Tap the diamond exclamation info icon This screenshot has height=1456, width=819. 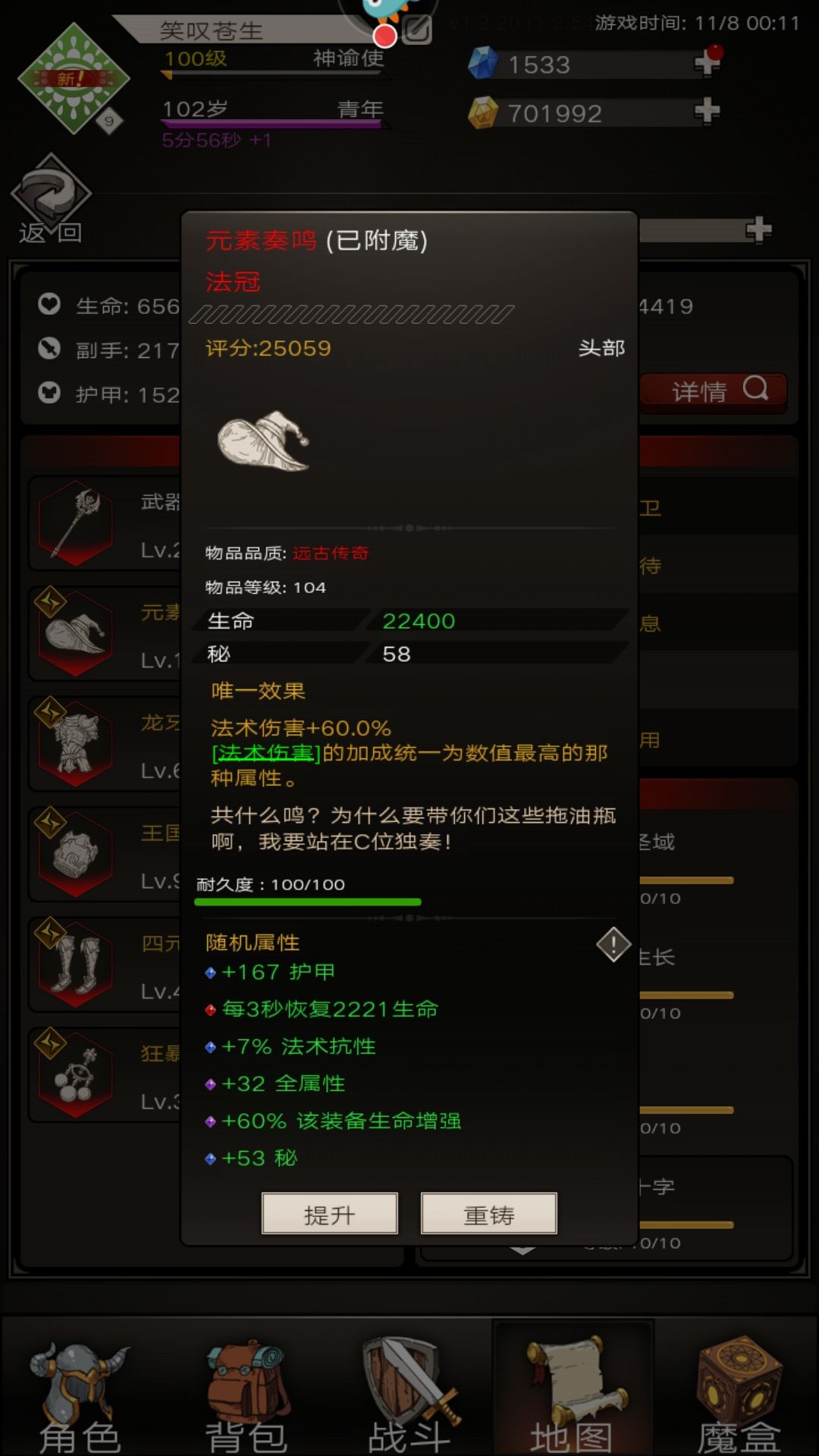[x=613, y=945]
